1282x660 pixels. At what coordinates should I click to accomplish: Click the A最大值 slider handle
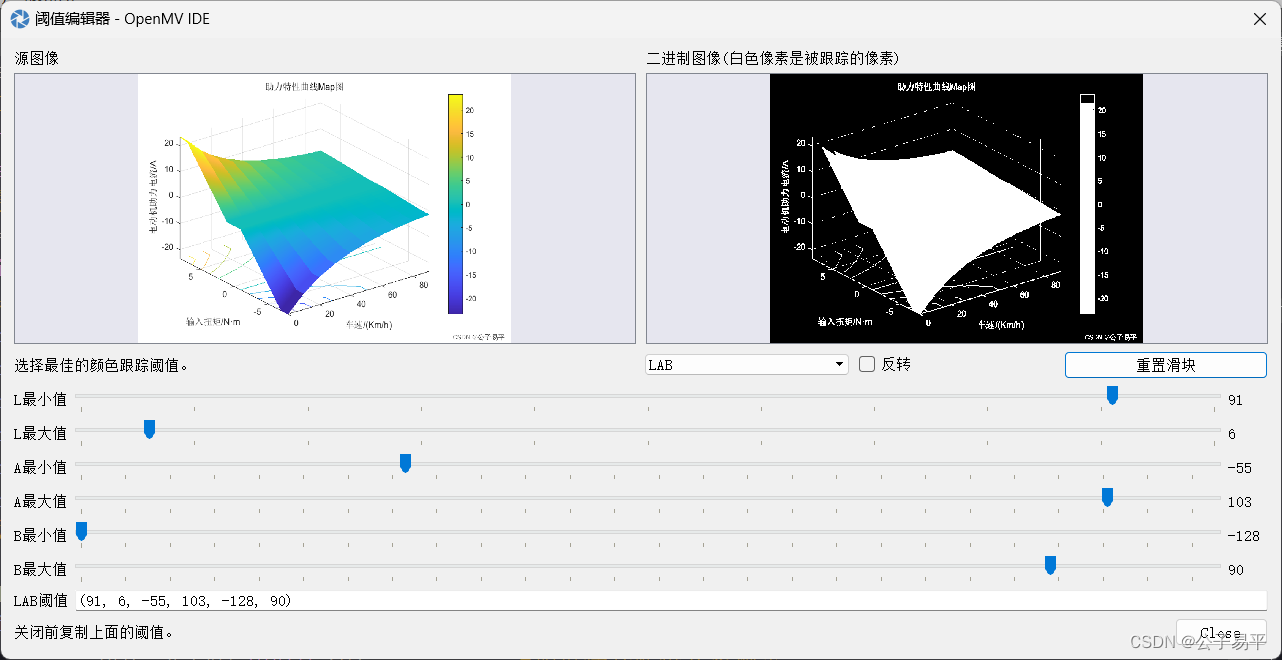(x=1107, y=497)
